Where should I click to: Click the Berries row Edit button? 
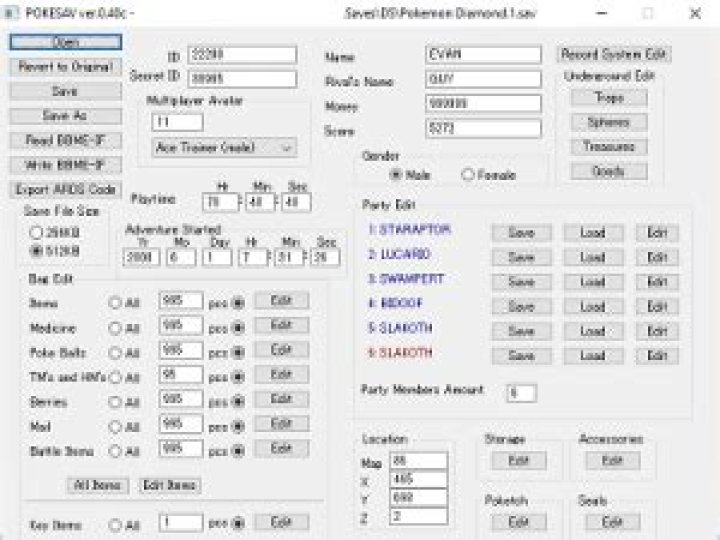[281, 399]
